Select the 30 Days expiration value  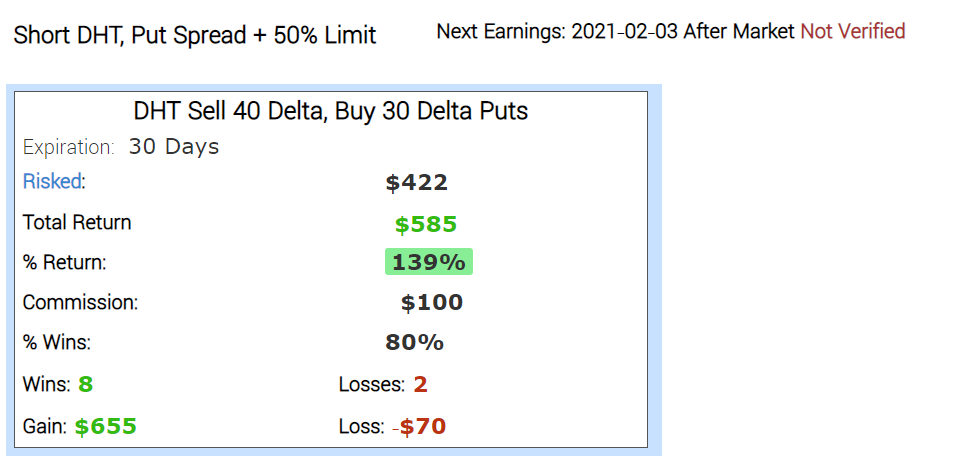click(174, 147)
